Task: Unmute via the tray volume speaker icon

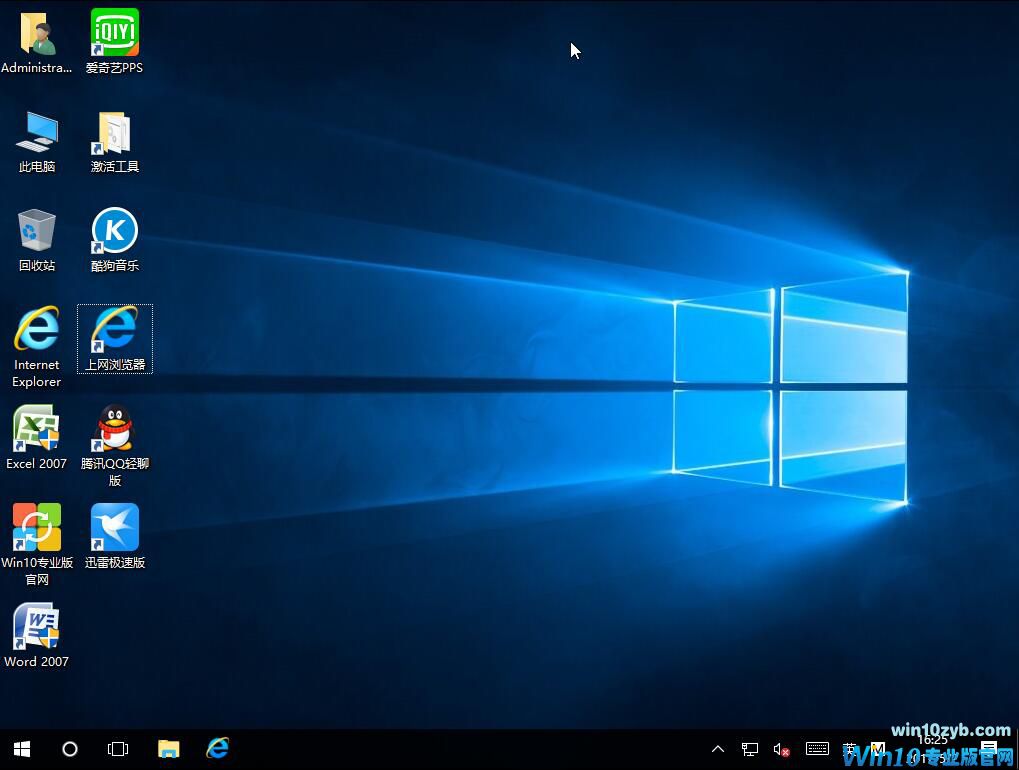Action: (x=782, y=749)
